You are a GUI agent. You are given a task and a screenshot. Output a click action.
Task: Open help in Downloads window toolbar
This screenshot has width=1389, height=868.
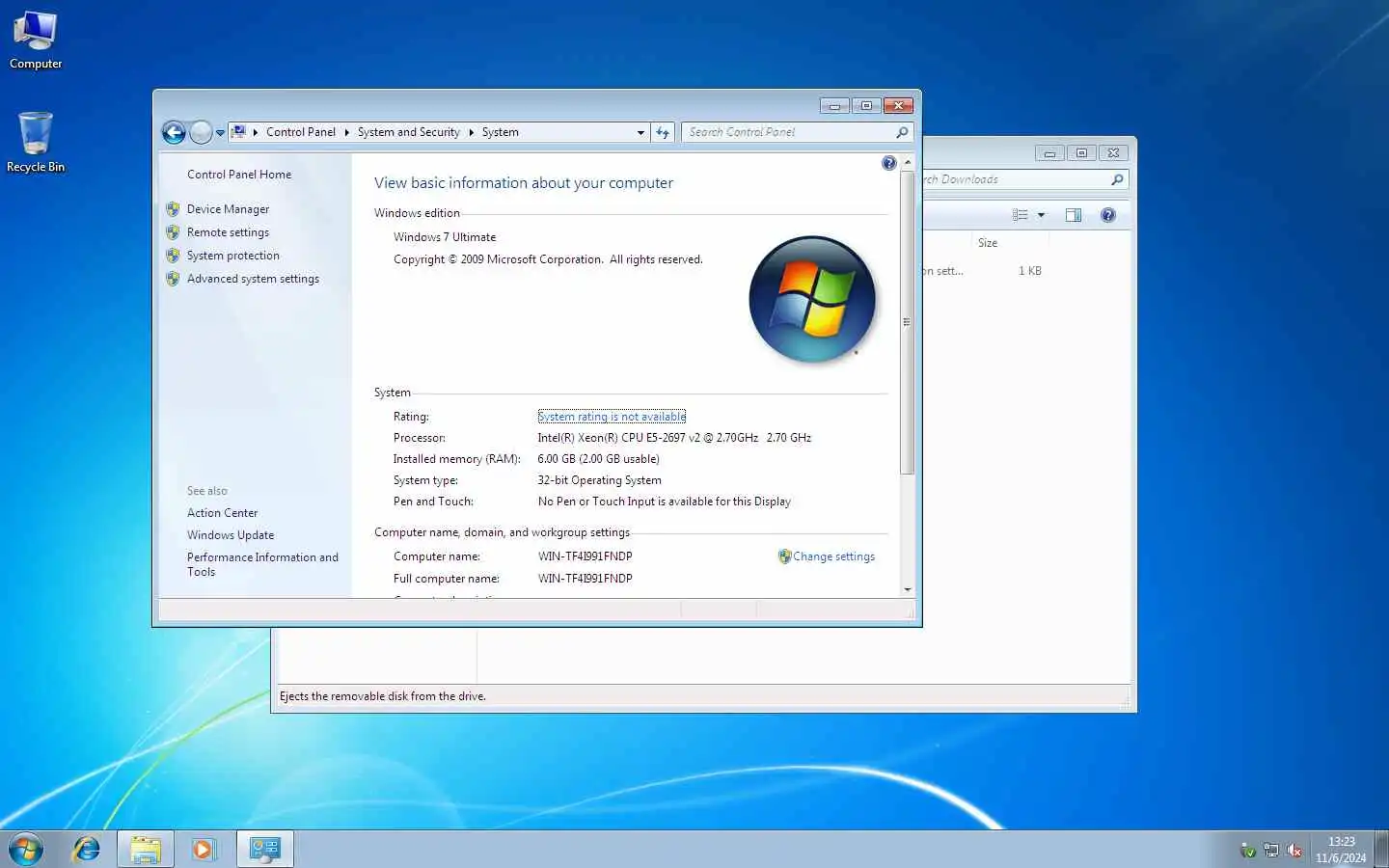point(1108,215)
